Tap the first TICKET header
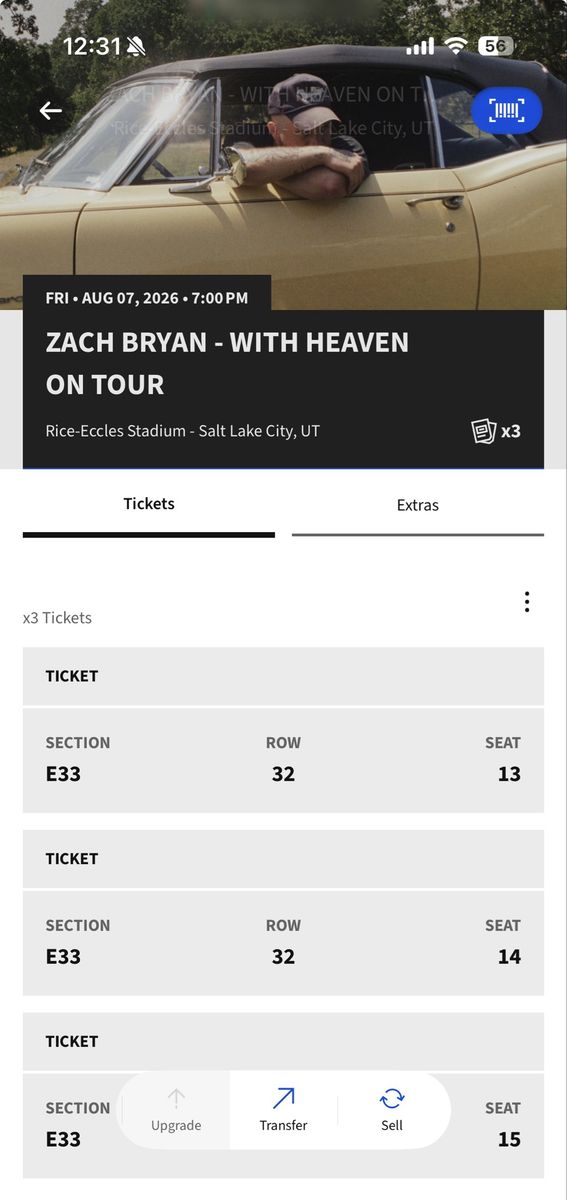Screen dimensions: 567x1200 point(283,676)
